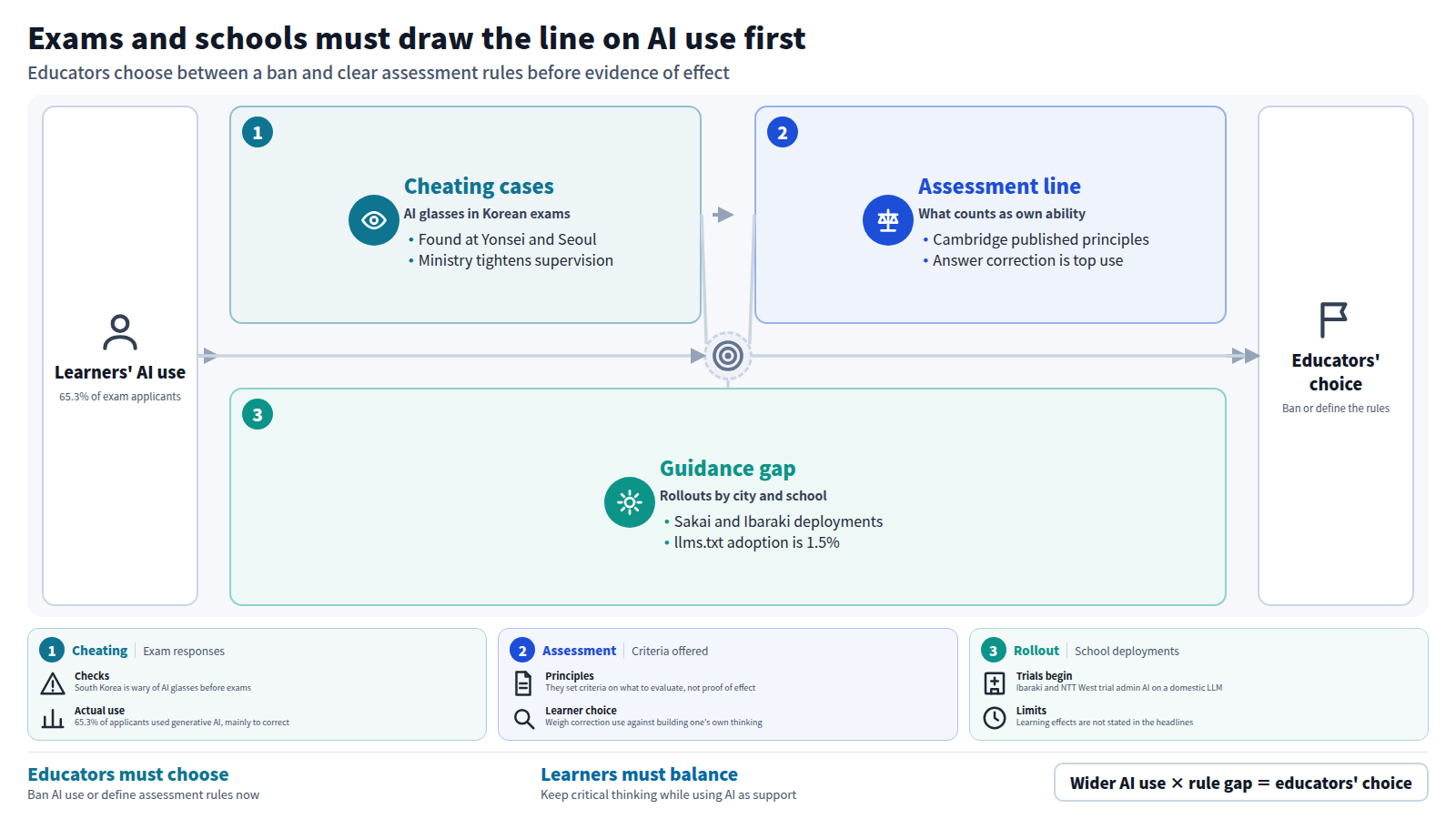Click the 'Educators must choose' heading

(128, 774)
